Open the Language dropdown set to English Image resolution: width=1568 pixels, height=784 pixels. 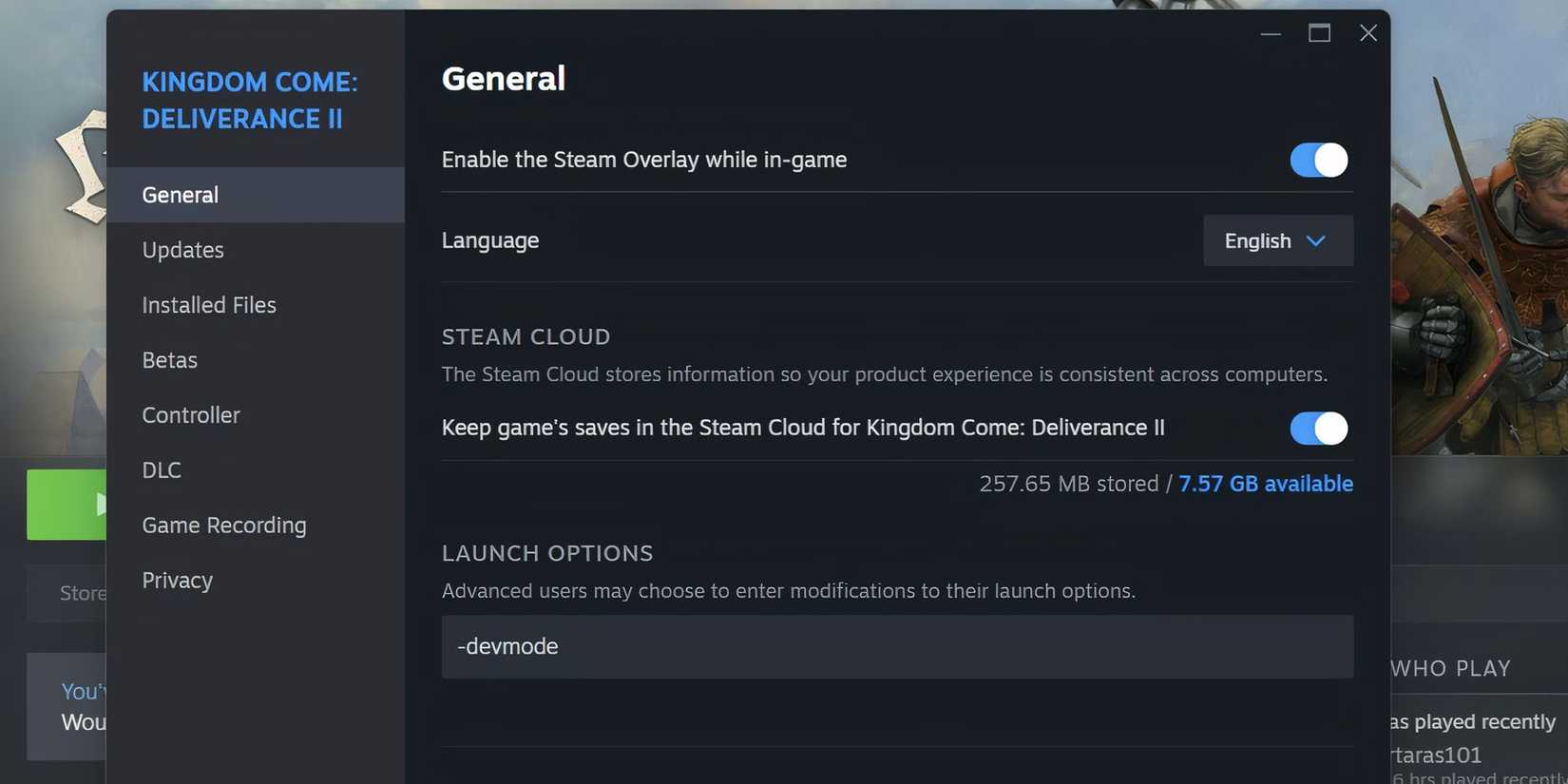[x=1276, y=240]
